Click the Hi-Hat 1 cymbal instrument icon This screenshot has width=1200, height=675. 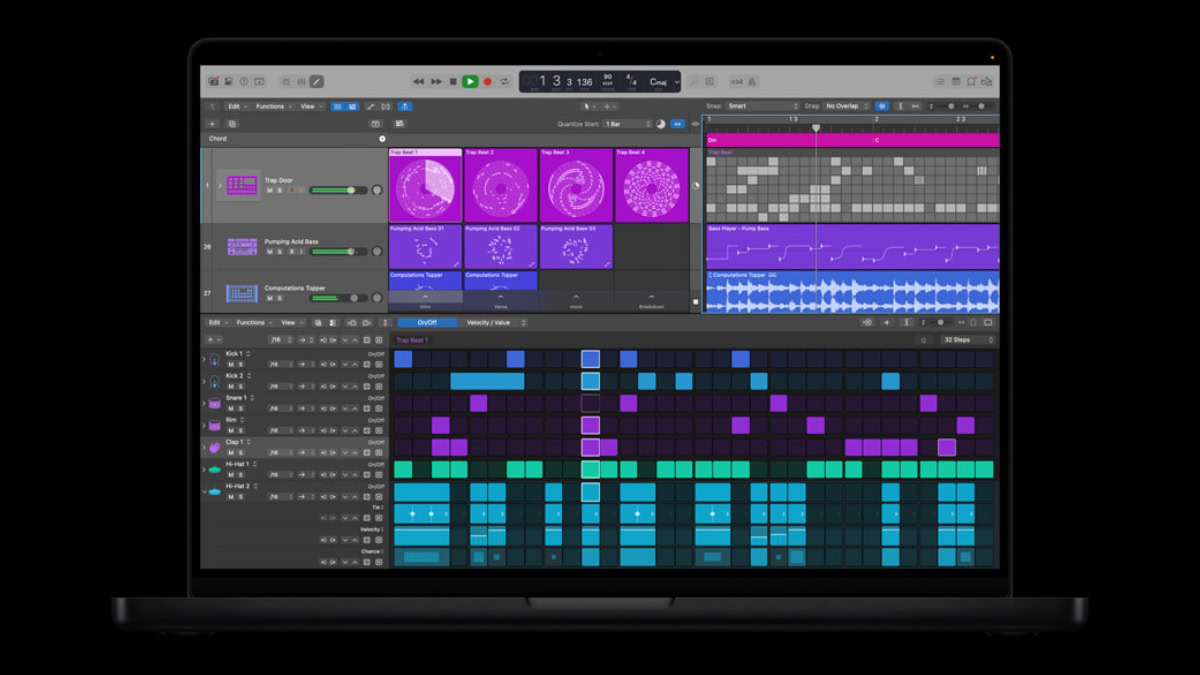(x=215, y=469)
